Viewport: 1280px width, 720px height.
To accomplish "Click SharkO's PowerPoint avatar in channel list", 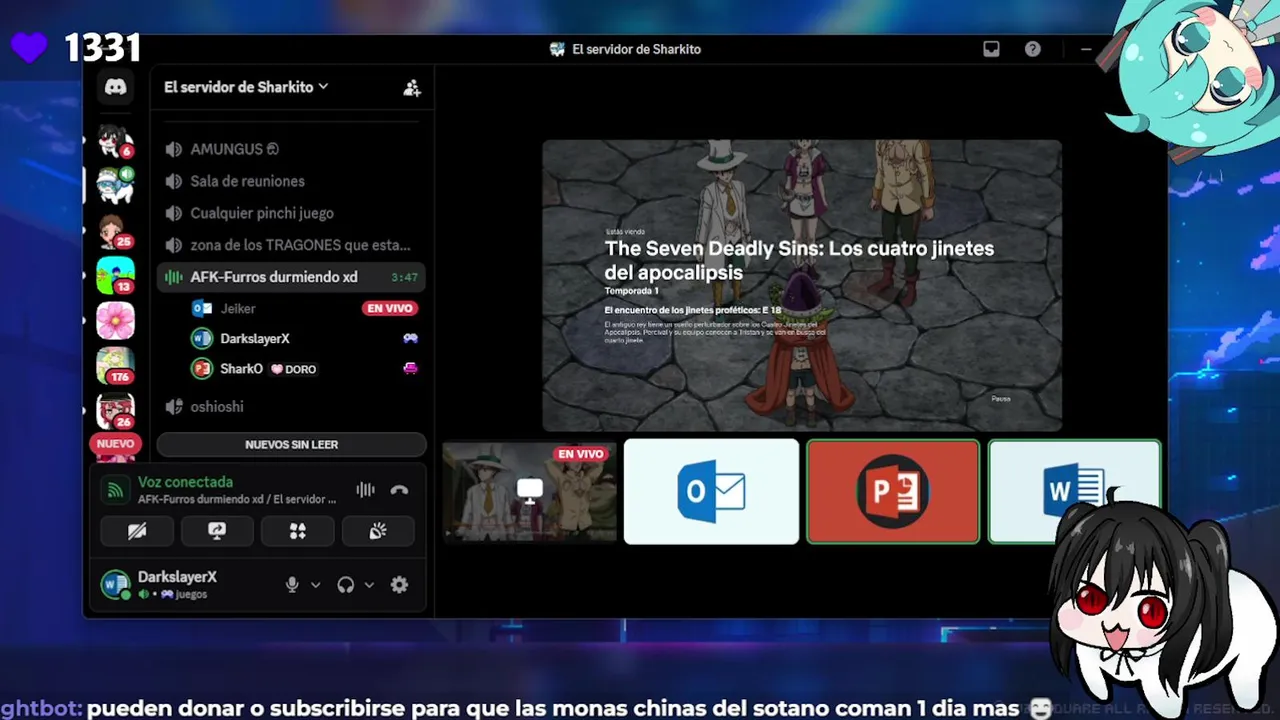I will (x=202, y=369).
